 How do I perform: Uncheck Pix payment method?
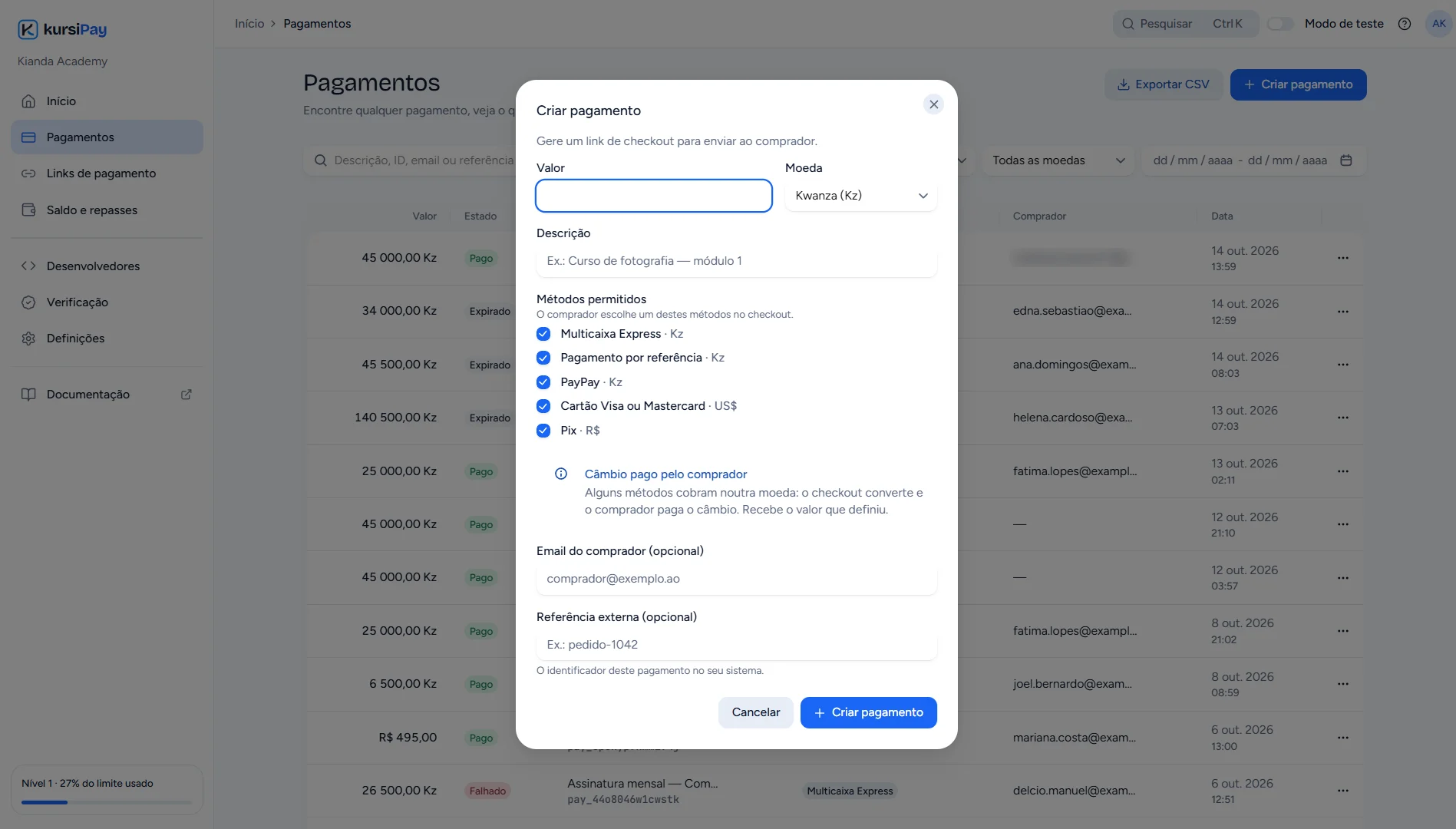[x=543, y=431]
